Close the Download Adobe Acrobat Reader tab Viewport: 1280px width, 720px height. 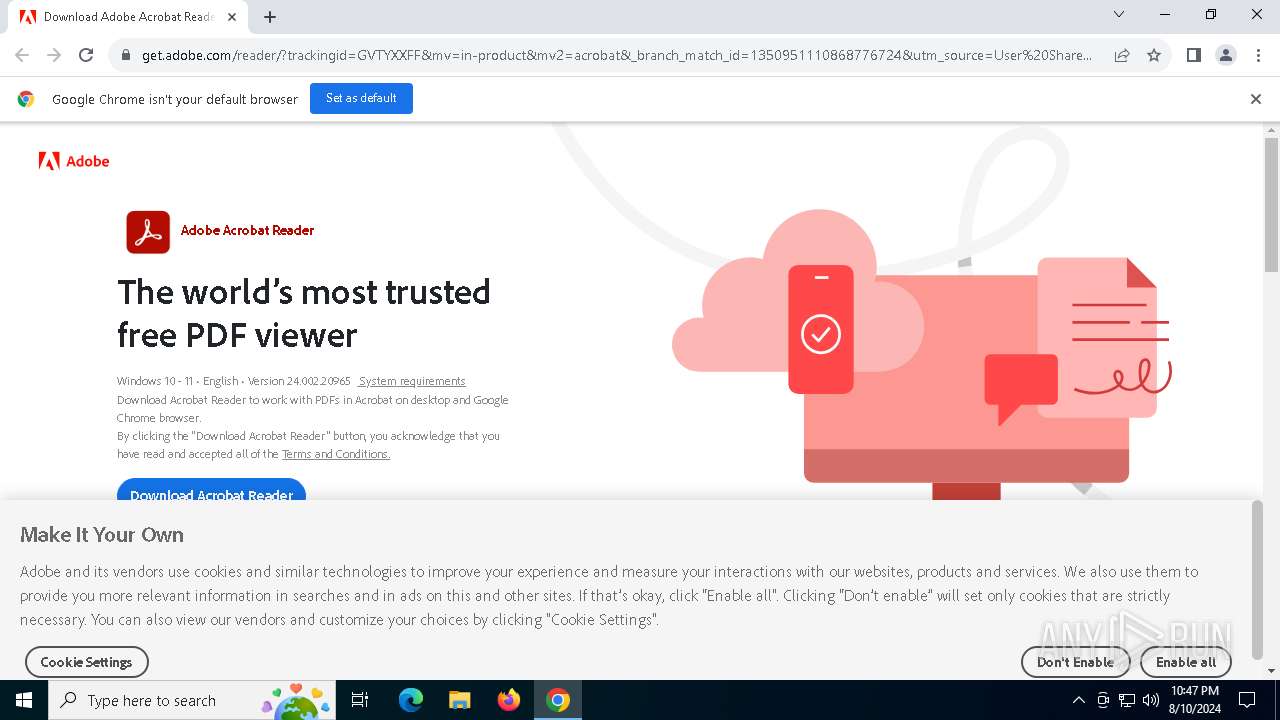pyautogui.click(x=232, y=17)
